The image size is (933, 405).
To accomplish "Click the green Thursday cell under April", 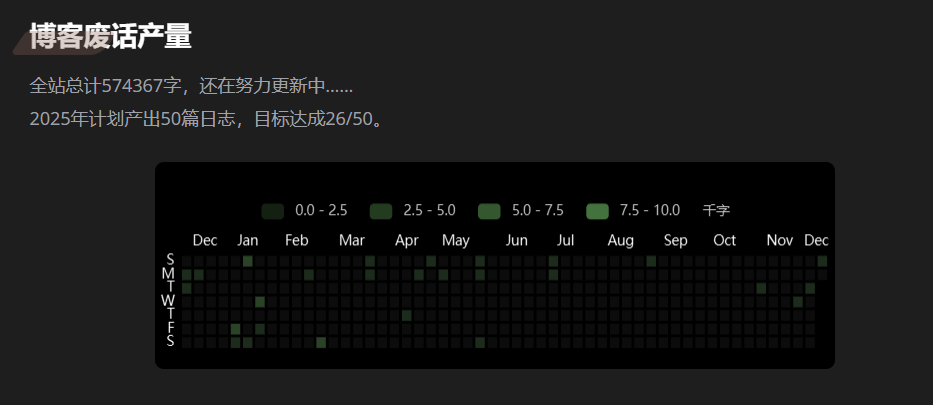I will [407, 315].
